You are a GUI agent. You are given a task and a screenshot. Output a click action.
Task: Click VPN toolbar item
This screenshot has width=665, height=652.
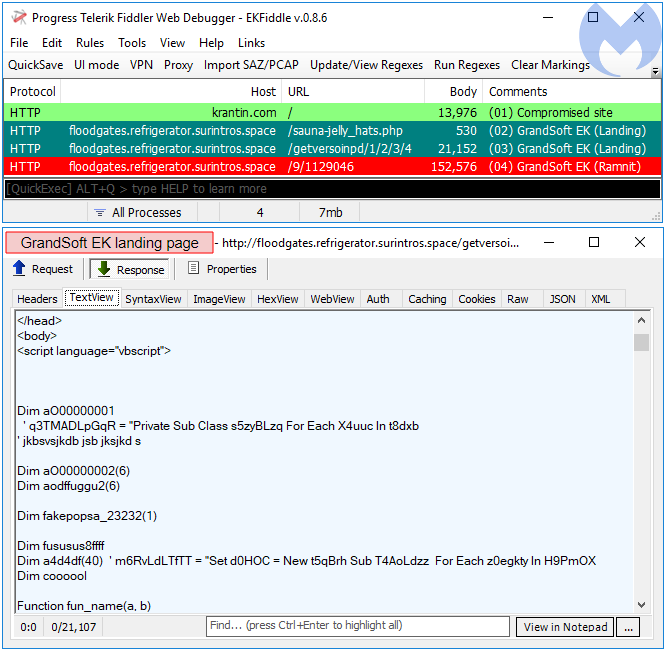coord(141,65)
